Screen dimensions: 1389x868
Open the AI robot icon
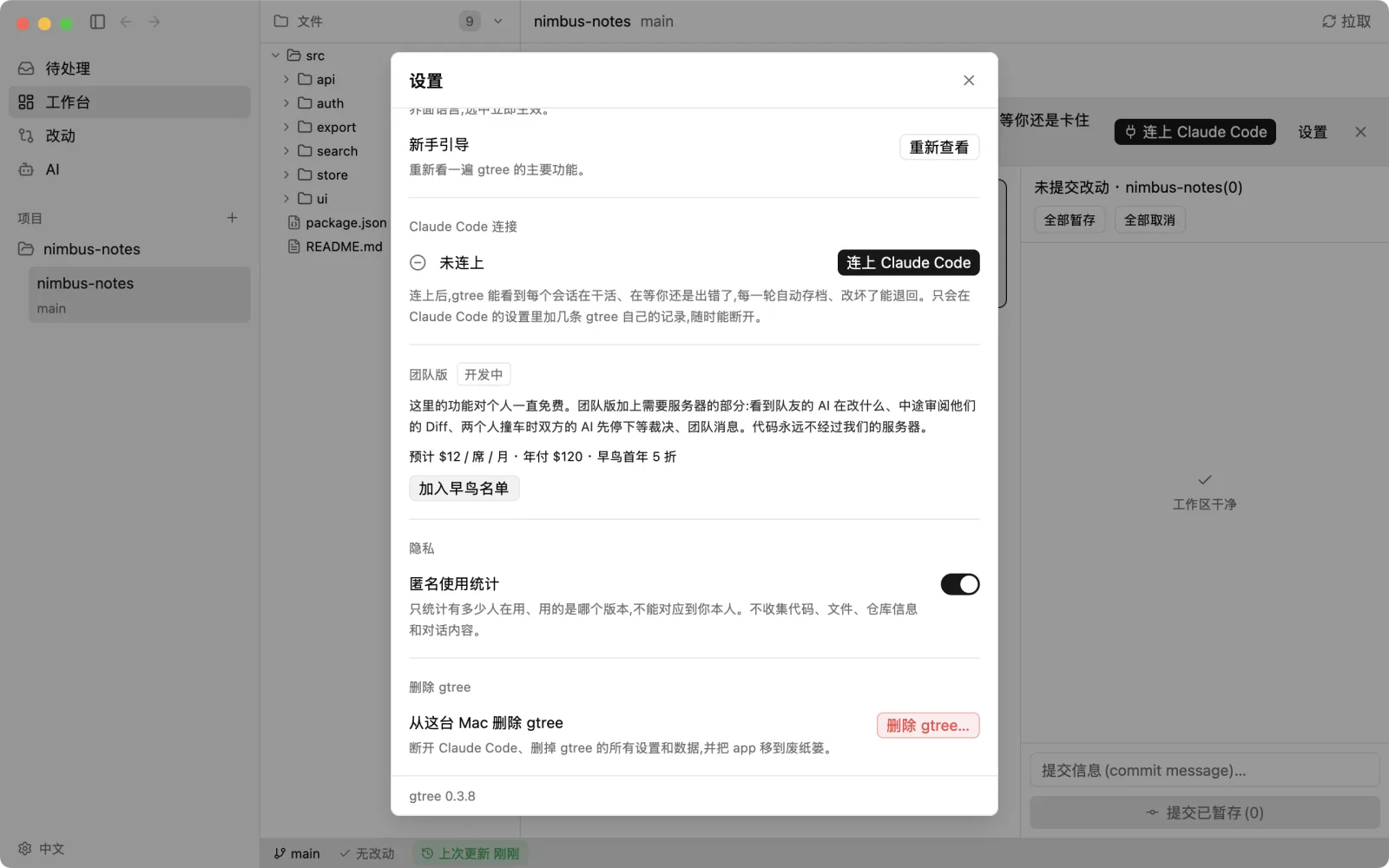pos(26,169)
